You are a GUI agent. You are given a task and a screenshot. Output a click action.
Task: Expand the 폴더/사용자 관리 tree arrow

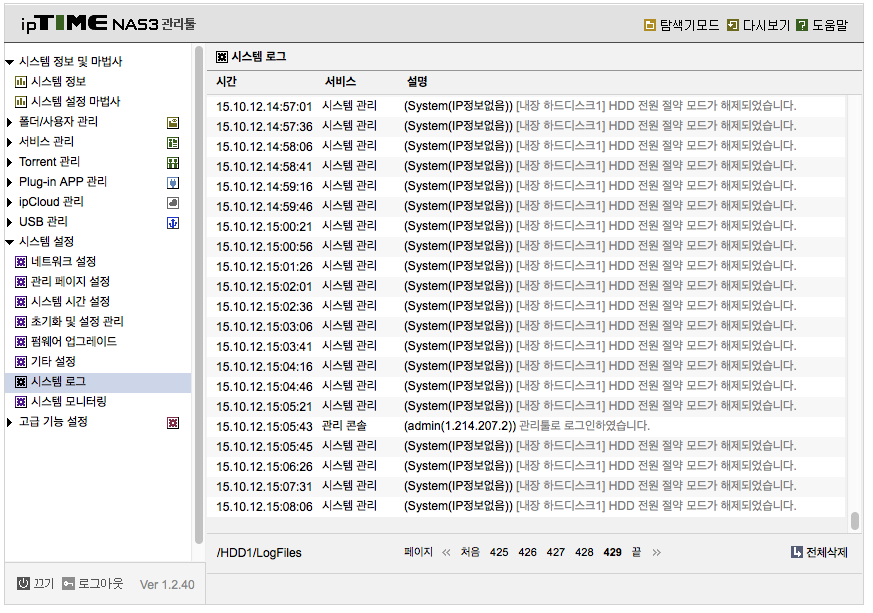(9, 122)
